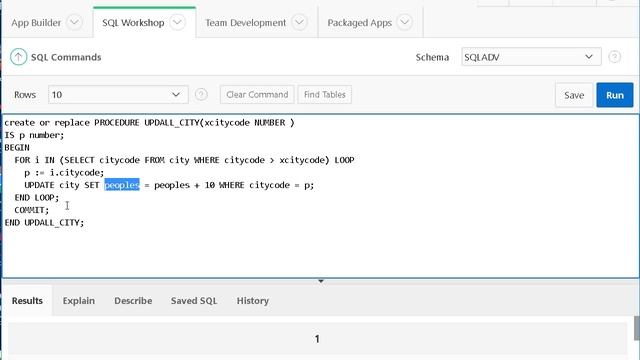Click the highlighted word peoples in editor
Image resolution: width=640 pixels, height=360 pixels.
122,185
